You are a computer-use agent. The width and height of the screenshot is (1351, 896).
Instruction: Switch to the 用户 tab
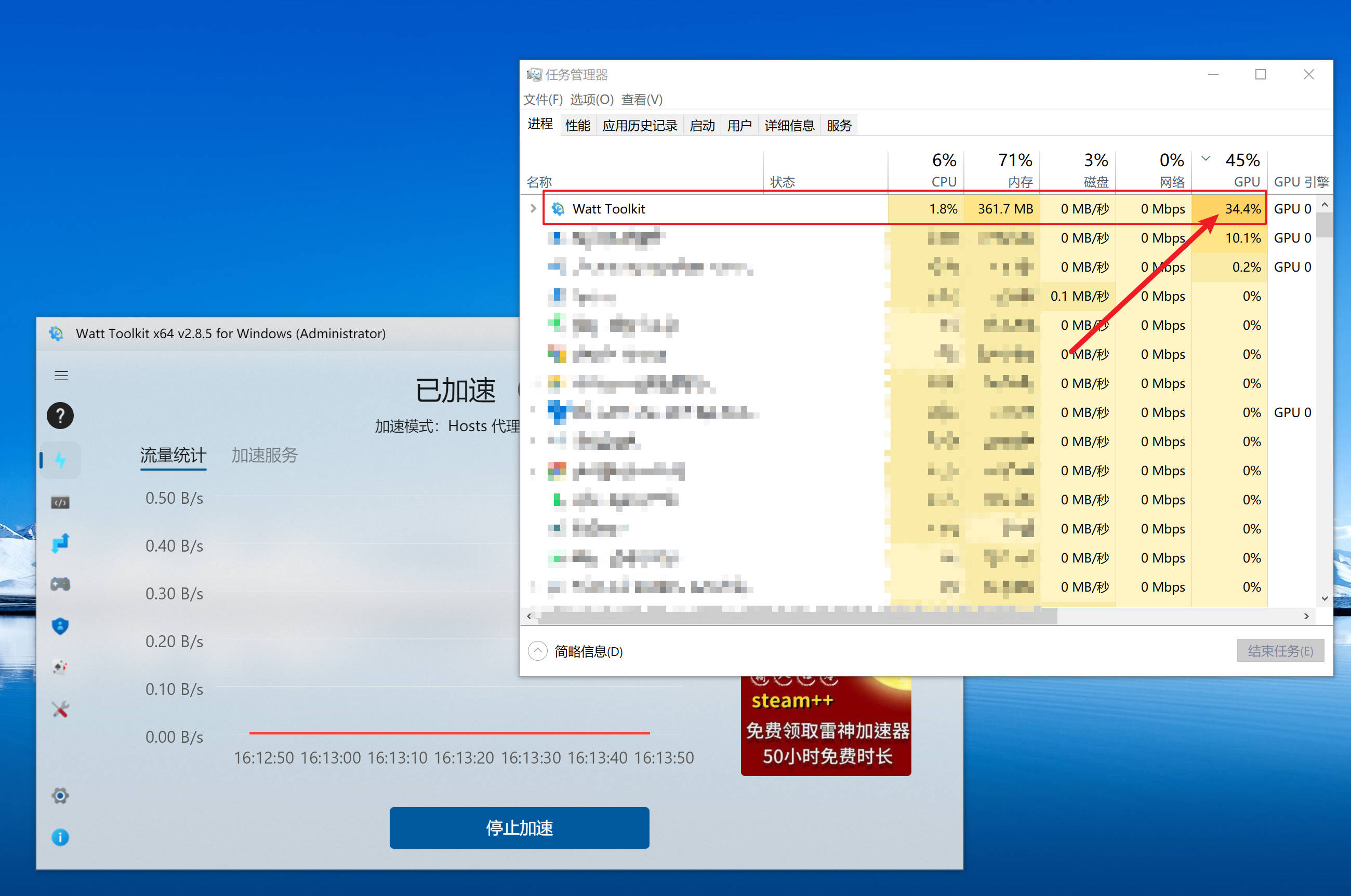click(x=739, y=126)
